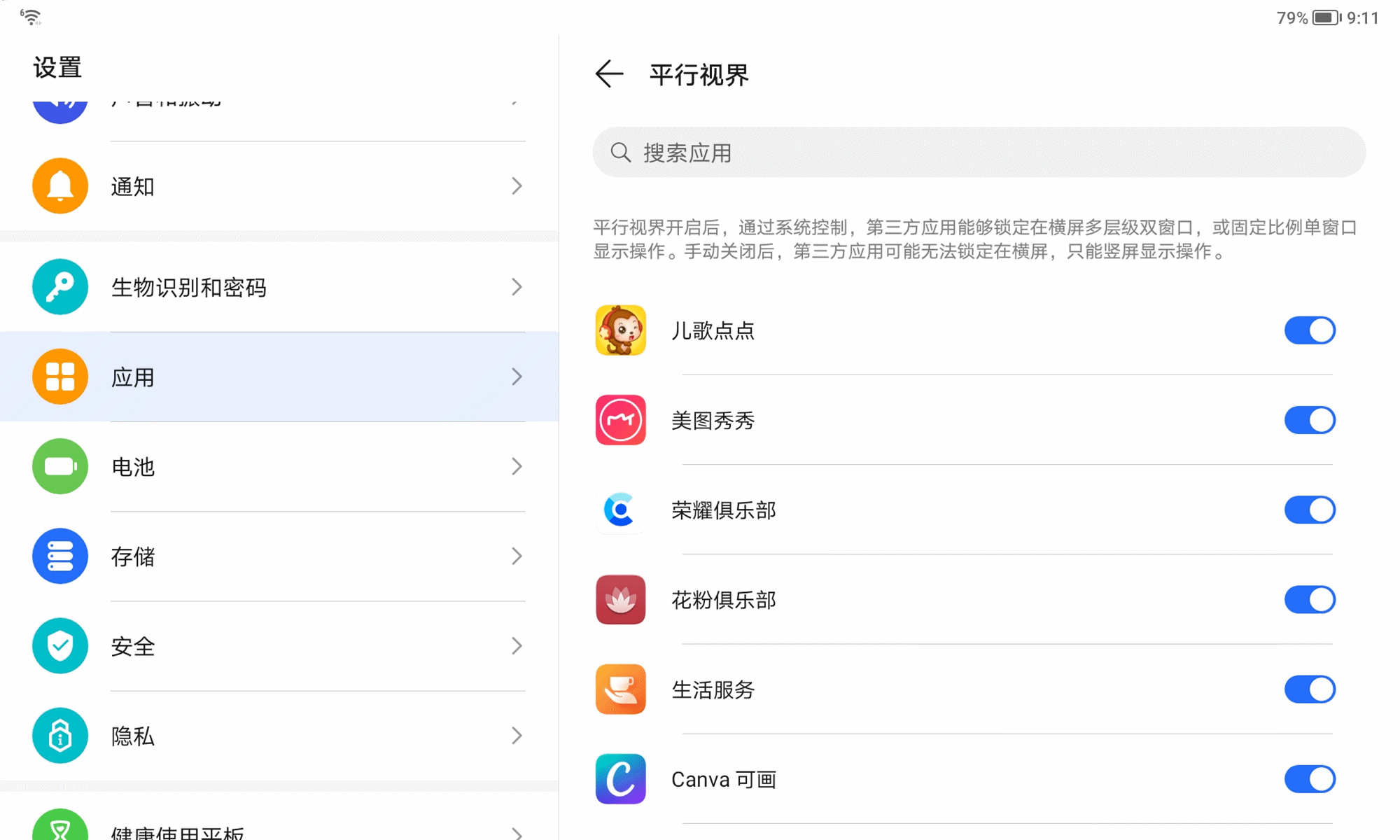This screenshot has height=840, width=1400.
Task: Turn off the 美图秀秀 toggle
Action: tap(1310, 420)
